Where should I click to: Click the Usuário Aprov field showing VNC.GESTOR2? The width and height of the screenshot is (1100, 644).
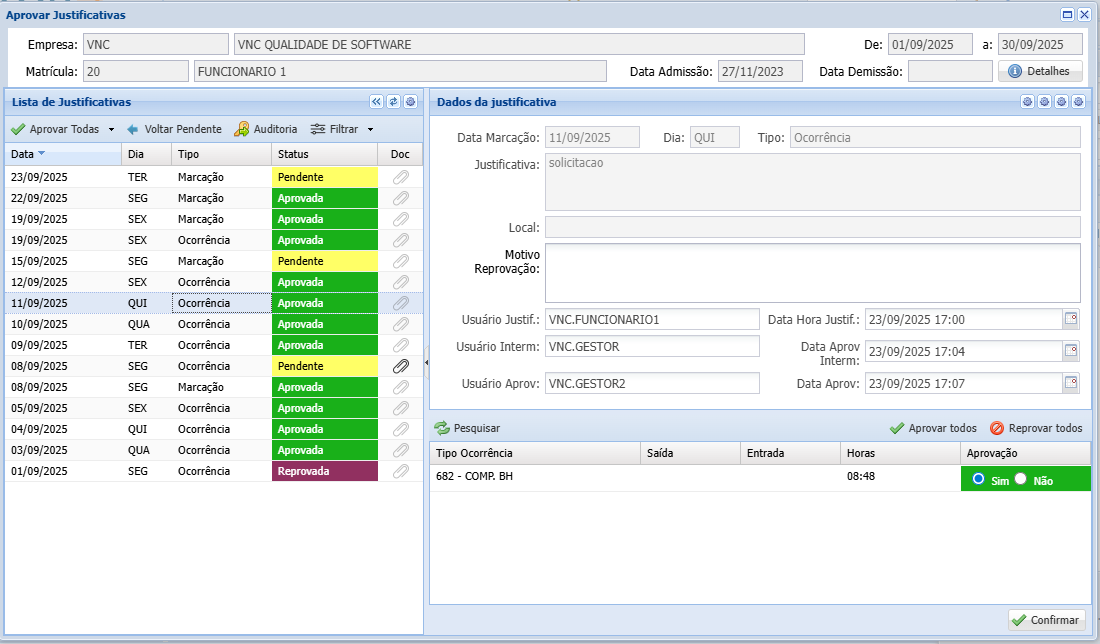[x=652, y=383]
